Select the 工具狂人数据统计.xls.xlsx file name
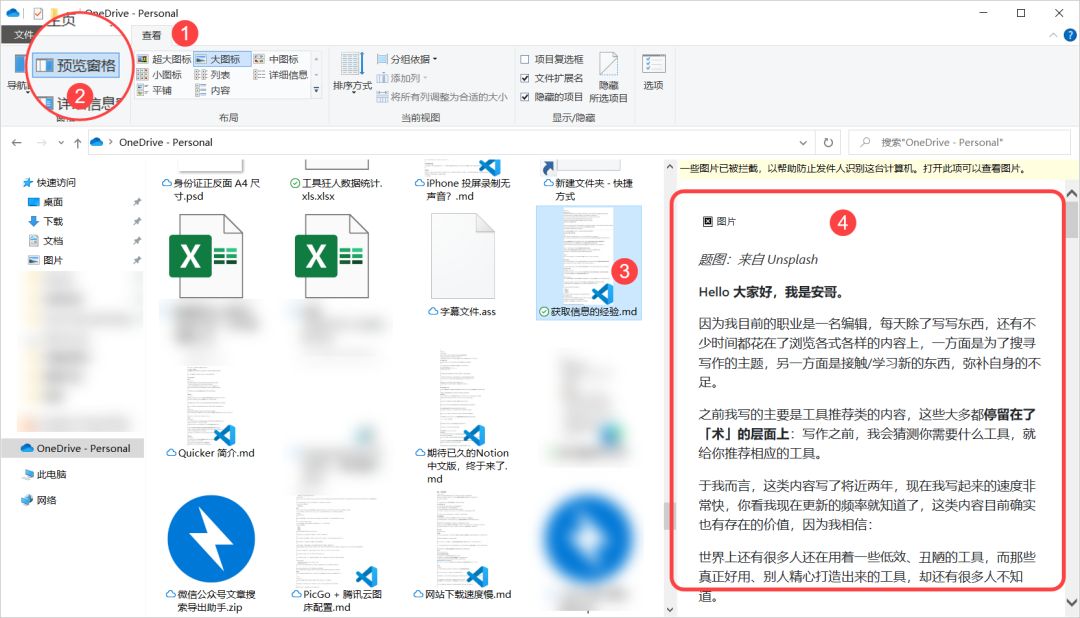Viewport: 1080px width, 618px height. pos(337,189)
